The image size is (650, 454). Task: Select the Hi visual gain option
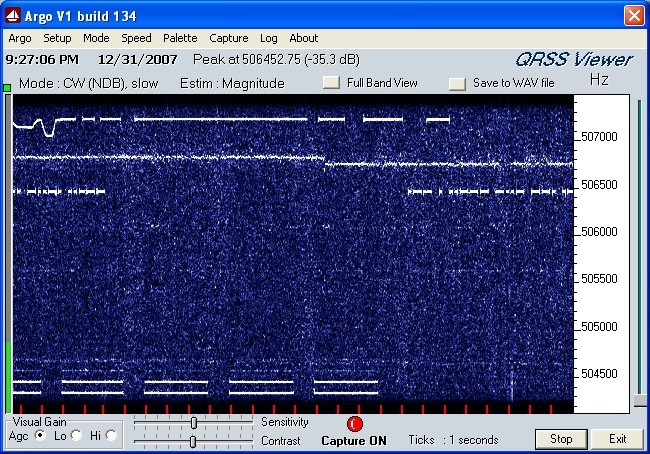pyautogui.click(x=111, y=435)
